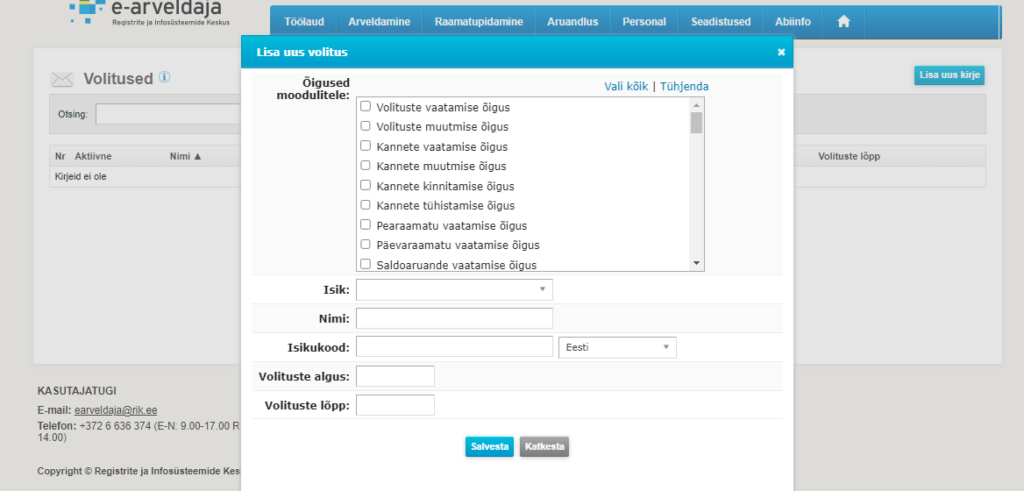Click the Volituste algus date field
1024x491 pixels.
point(395,376)
